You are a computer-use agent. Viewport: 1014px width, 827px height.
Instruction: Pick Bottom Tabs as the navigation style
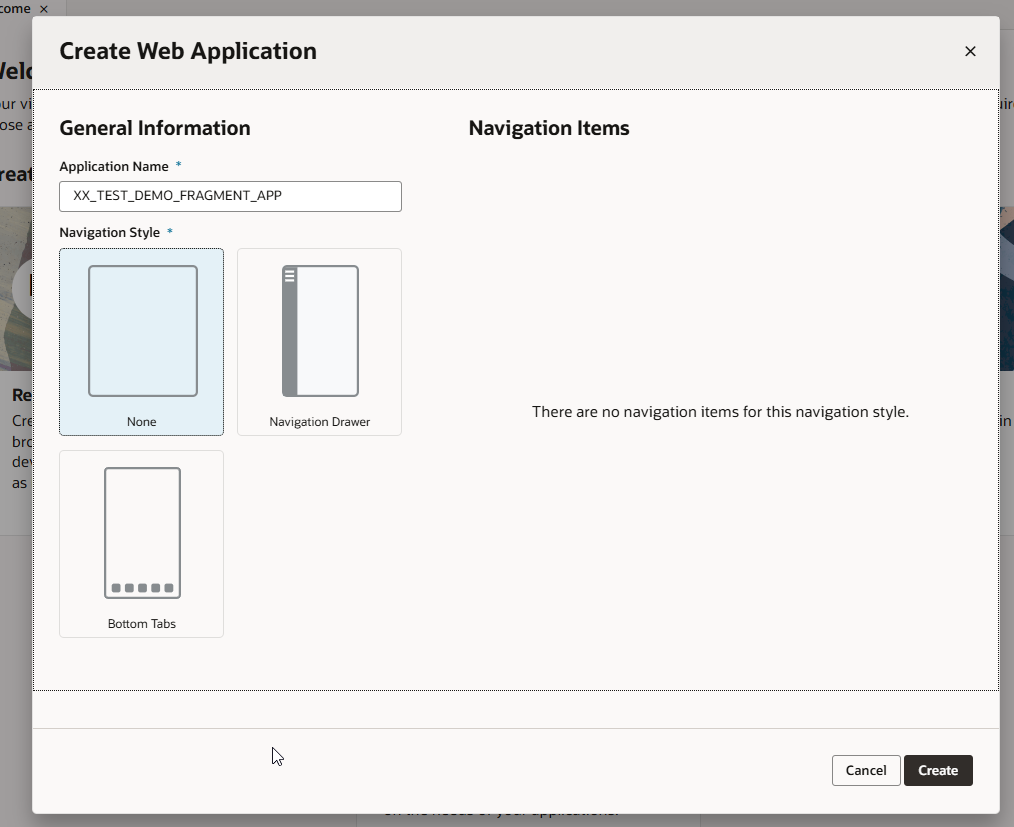[x=141, y=543]
